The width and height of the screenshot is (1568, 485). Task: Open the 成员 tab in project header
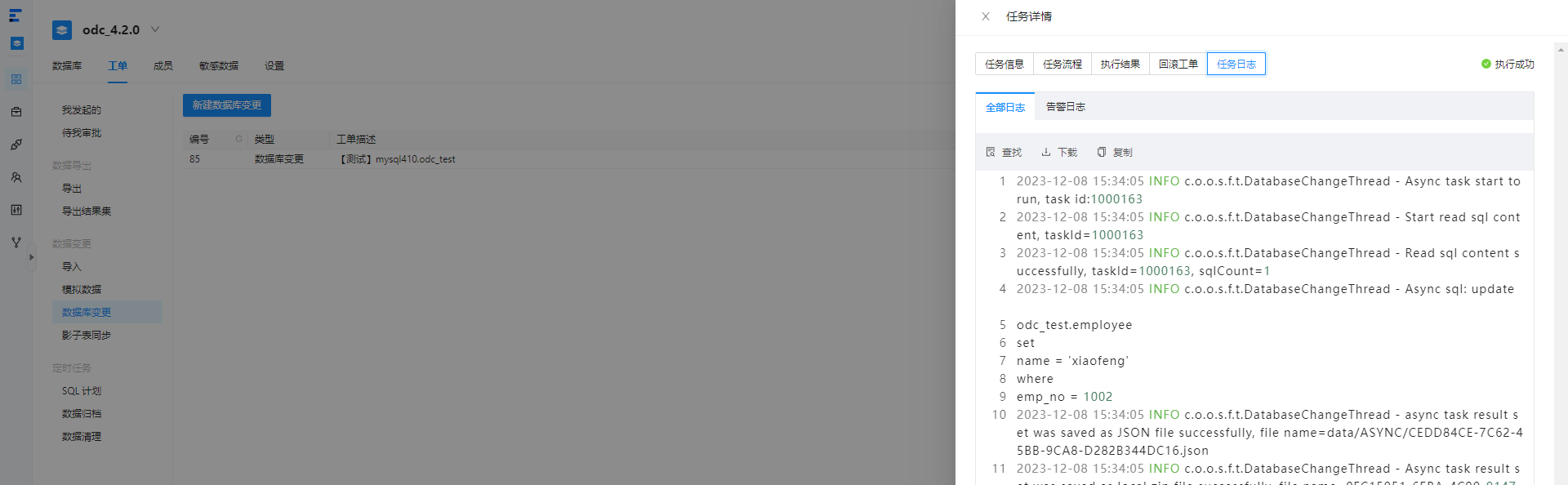coord(163,65)
